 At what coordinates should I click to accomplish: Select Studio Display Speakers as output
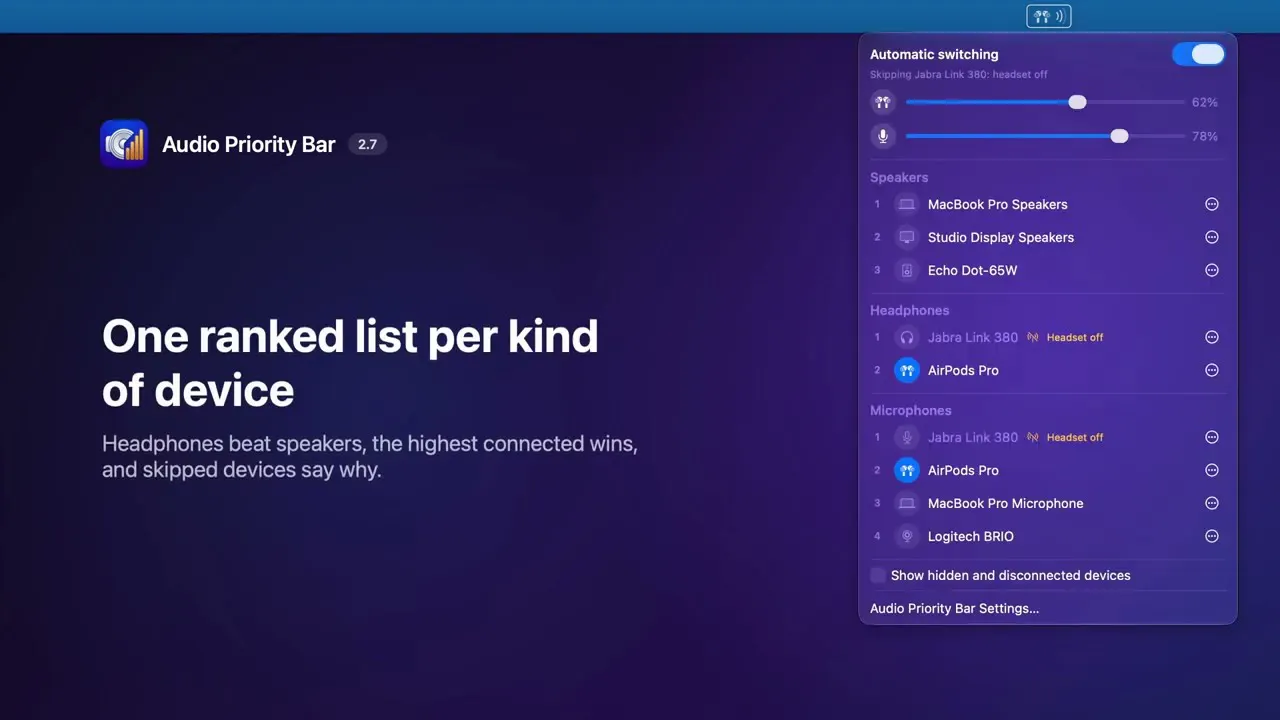click(x=1047, y=237)
